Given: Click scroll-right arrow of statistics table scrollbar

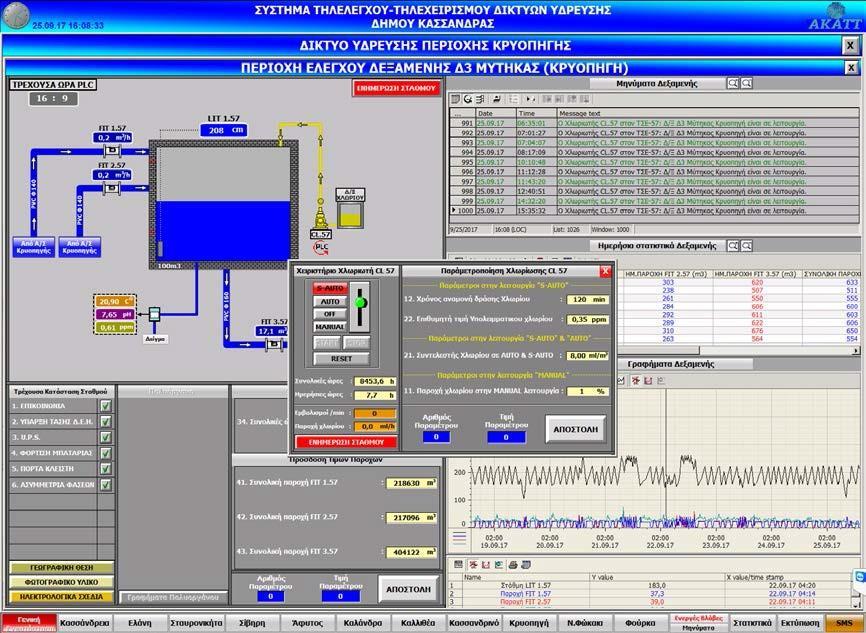Looking at the screenshot, I should [x=856, y=350].
